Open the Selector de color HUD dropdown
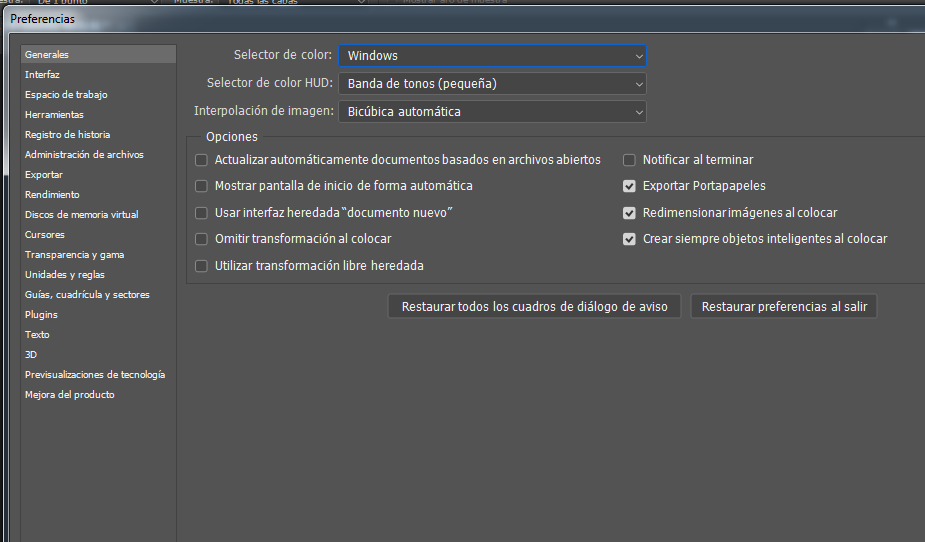The width and height of the screenshot is (925, 542). click(x=492, y=84)
